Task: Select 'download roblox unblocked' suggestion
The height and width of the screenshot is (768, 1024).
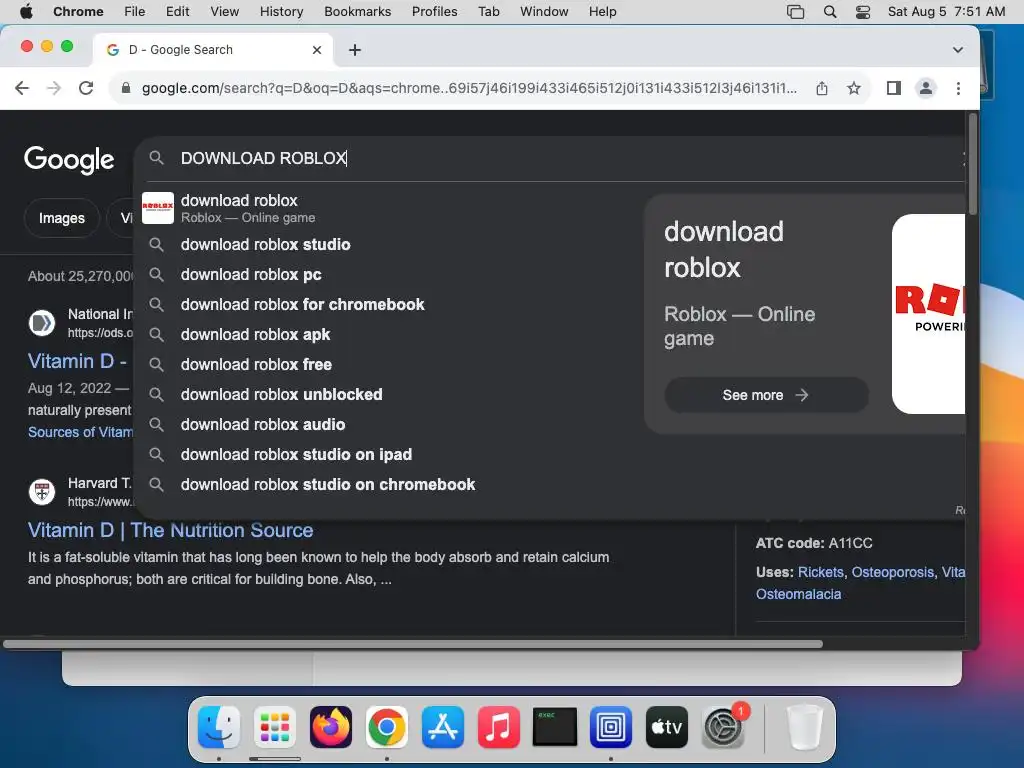Action: pos(389,394)
